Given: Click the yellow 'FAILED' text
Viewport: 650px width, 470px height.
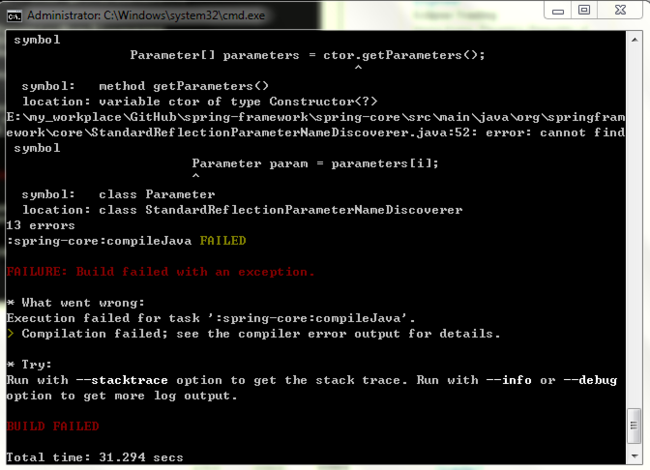Looking at the screenshot, I should (x=223, y=241).
